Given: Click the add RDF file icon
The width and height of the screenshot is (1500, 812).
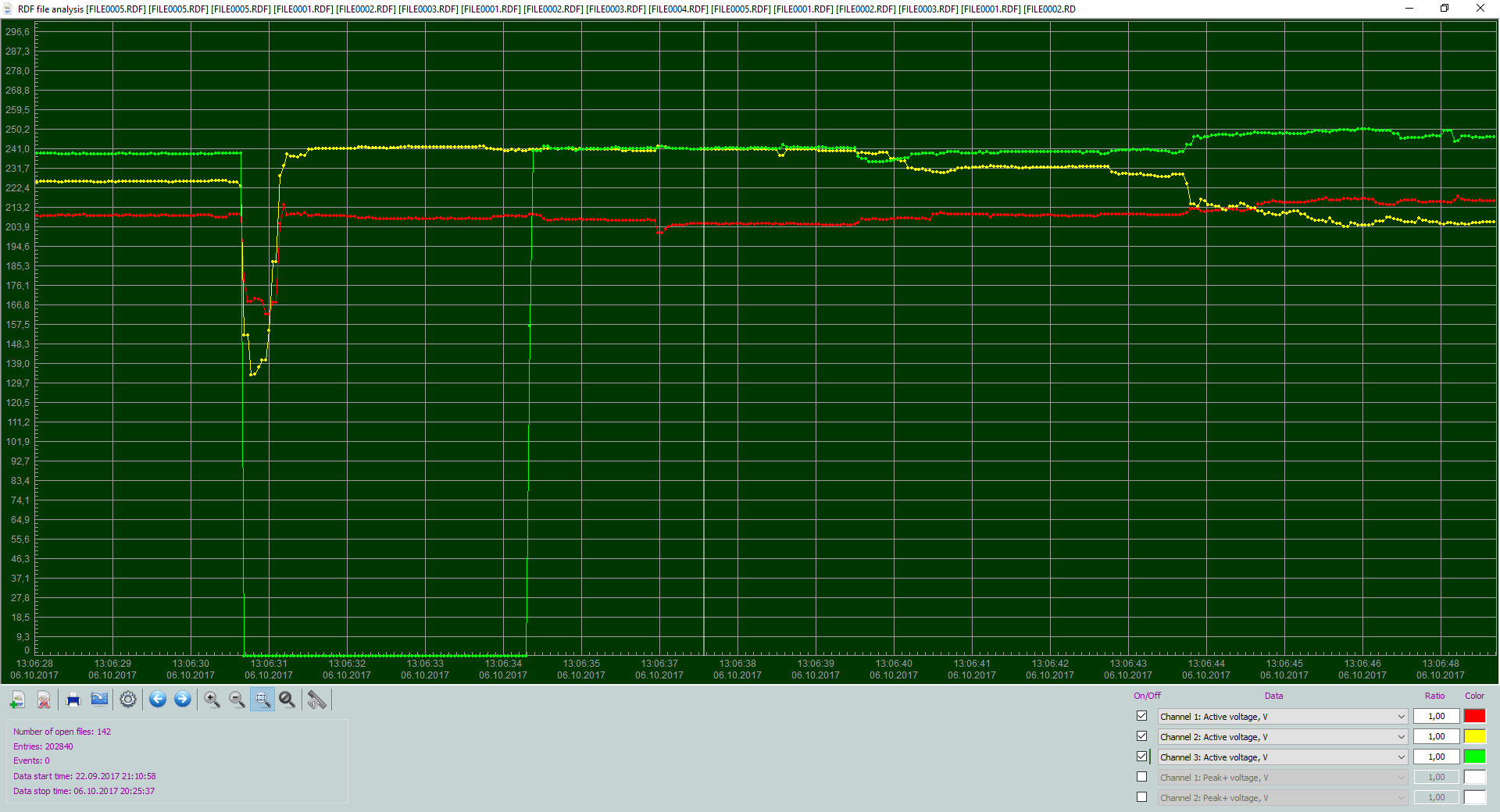Looking at the screenshot, I should pyautogui.click(x=17, y=700).
